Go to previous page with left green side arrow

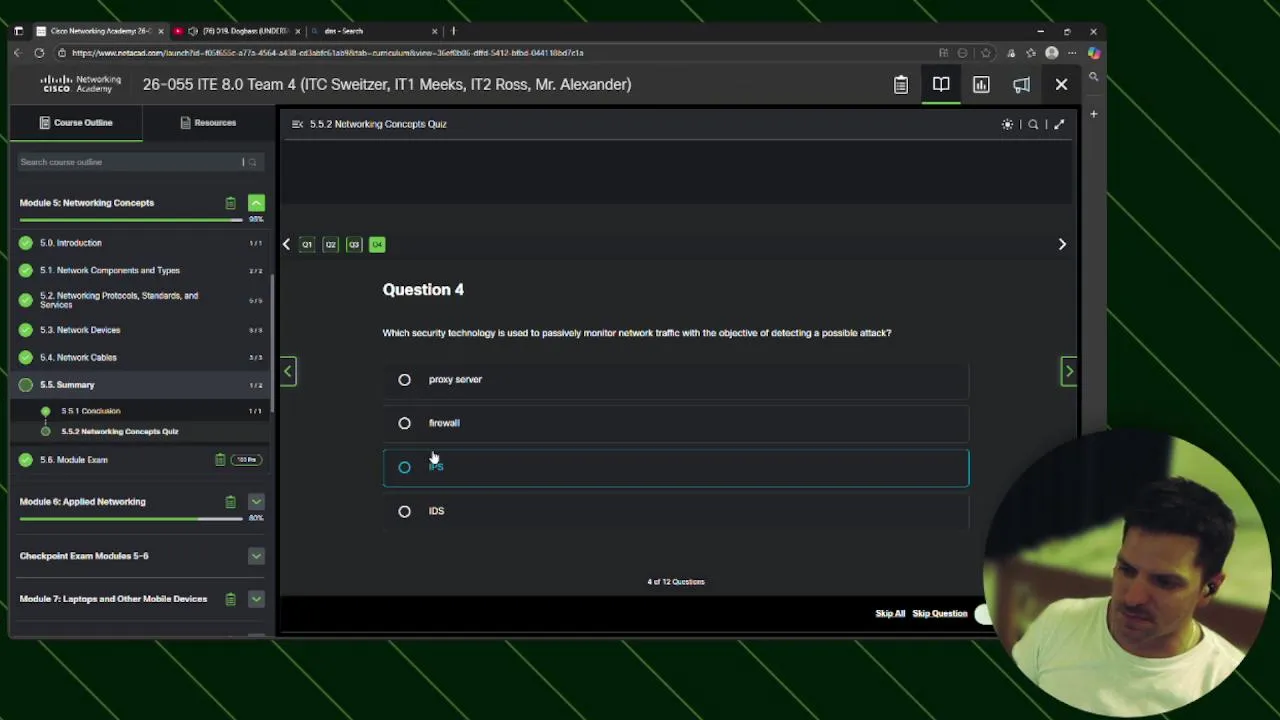pos(288,372)
